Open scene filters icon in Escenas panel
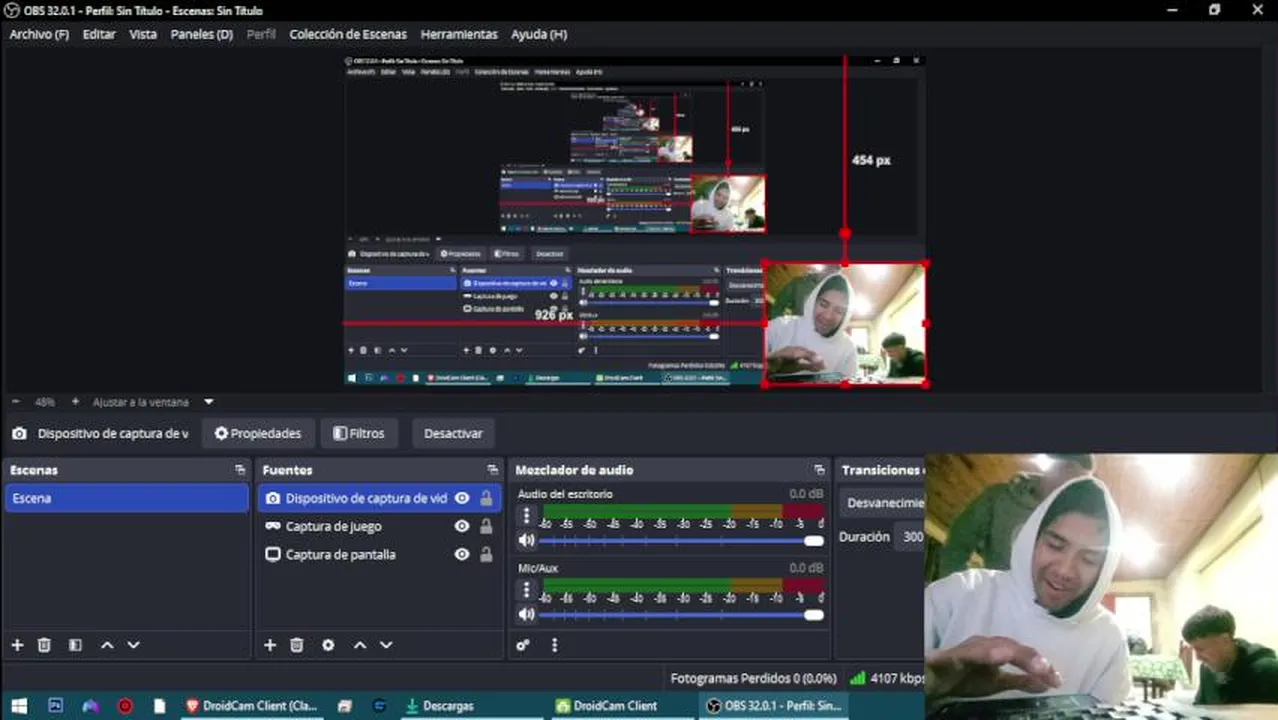Screen dimensions: 1278x720 [x=75, y=645]
